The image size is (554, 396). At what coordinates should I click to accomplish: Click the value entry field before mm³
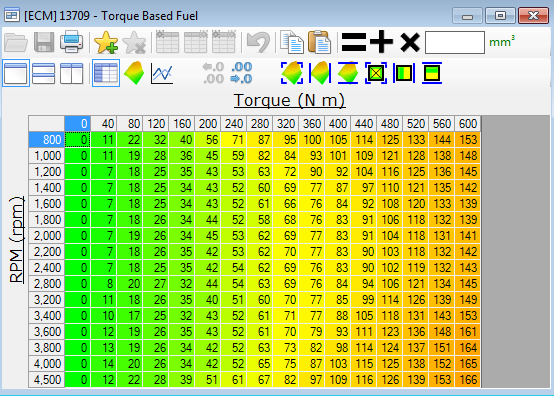[x=455, y=42]
